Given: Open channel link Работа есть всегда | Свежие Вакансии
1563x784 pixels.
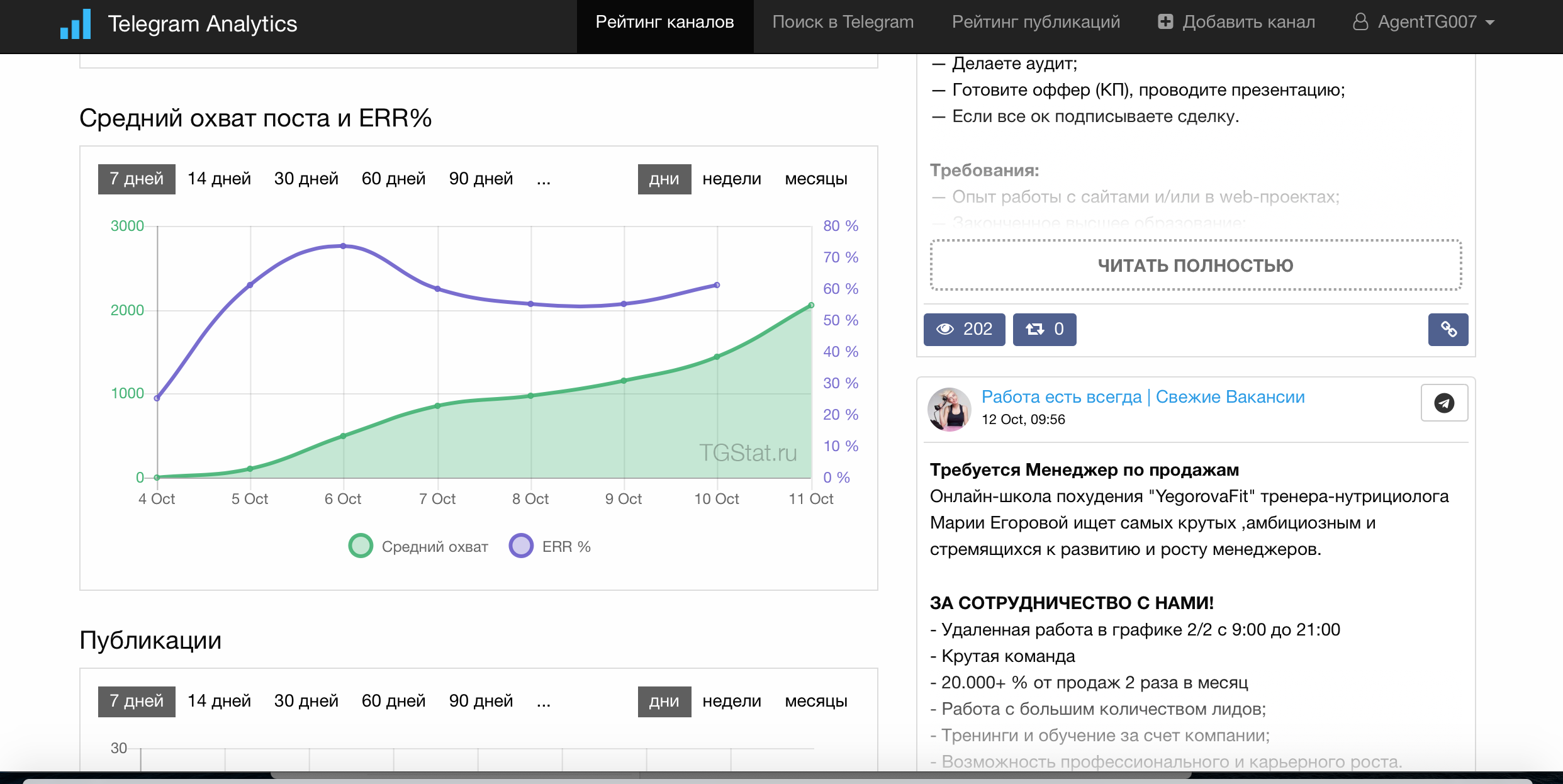Looking at the screenshot, I should tap(1143, 397).
